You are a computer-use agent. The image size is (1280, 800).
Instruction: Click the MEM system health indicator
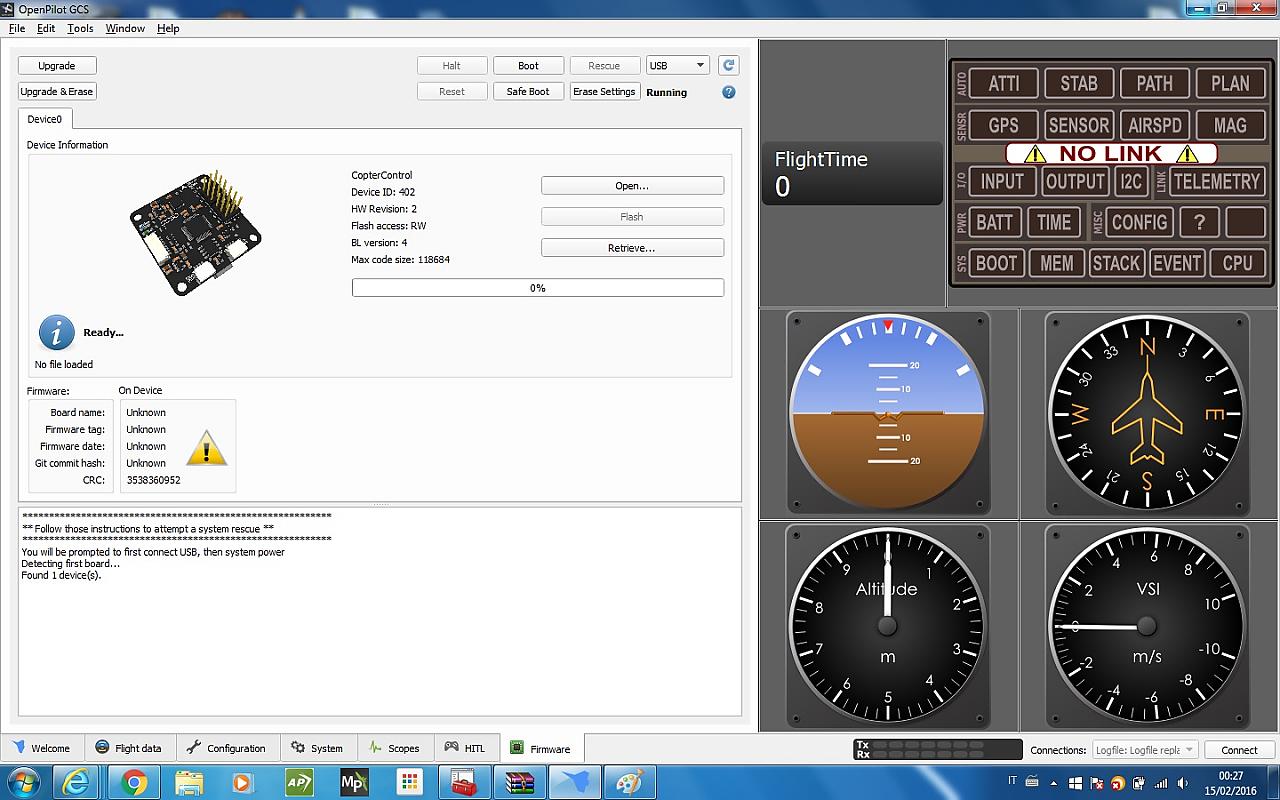pyautogui.click(x=1057, y=263)
